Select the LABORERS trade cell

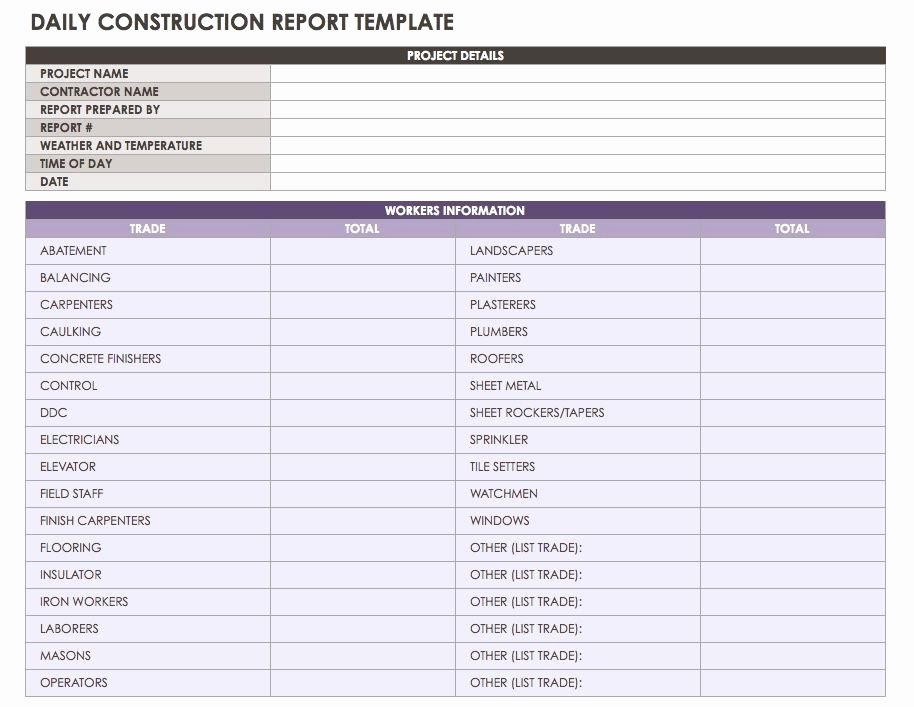(148, 629)
